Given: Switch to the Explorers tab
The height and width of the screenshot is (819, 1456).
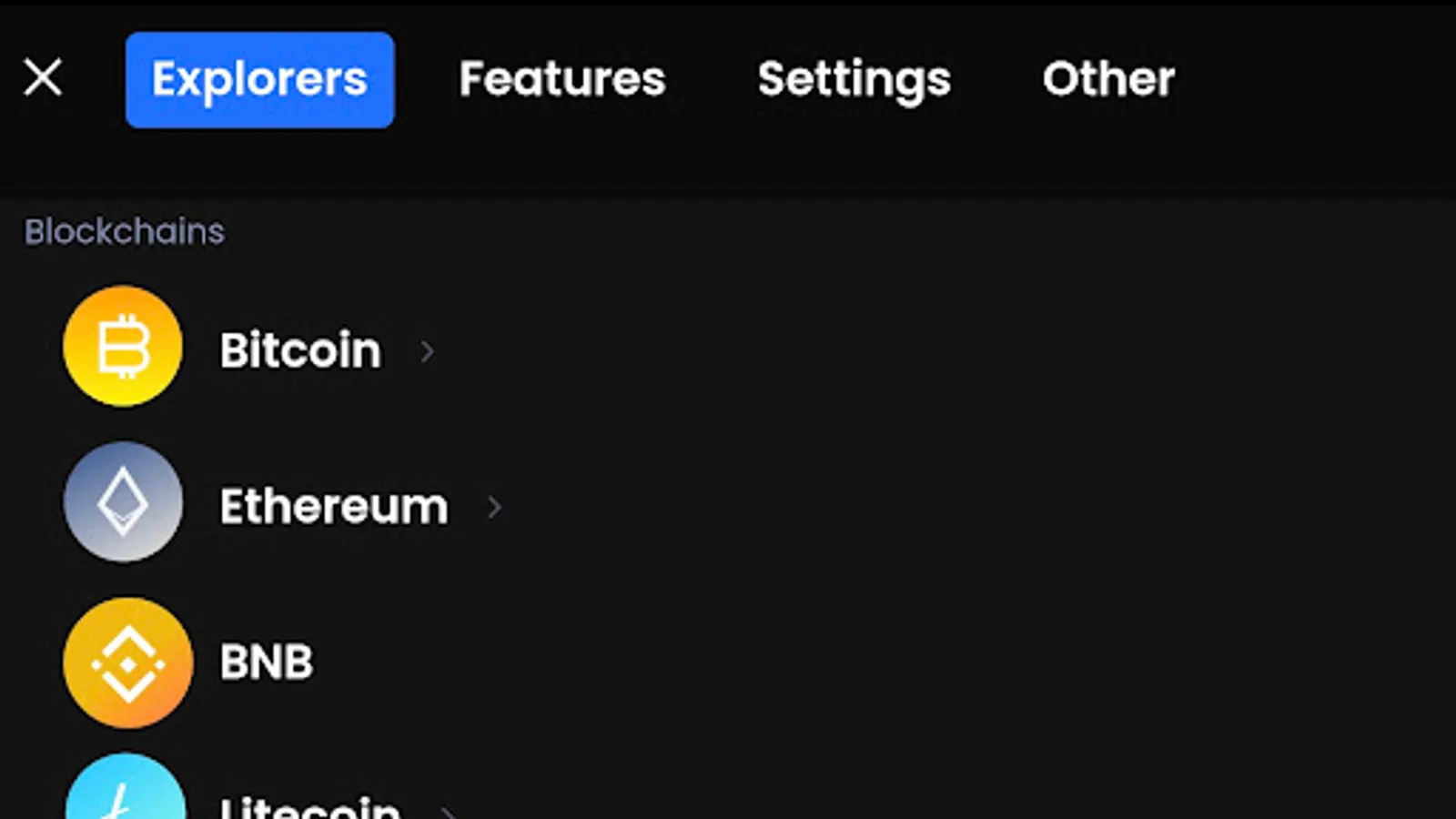Looking at the screenshot, I should 259,79.
